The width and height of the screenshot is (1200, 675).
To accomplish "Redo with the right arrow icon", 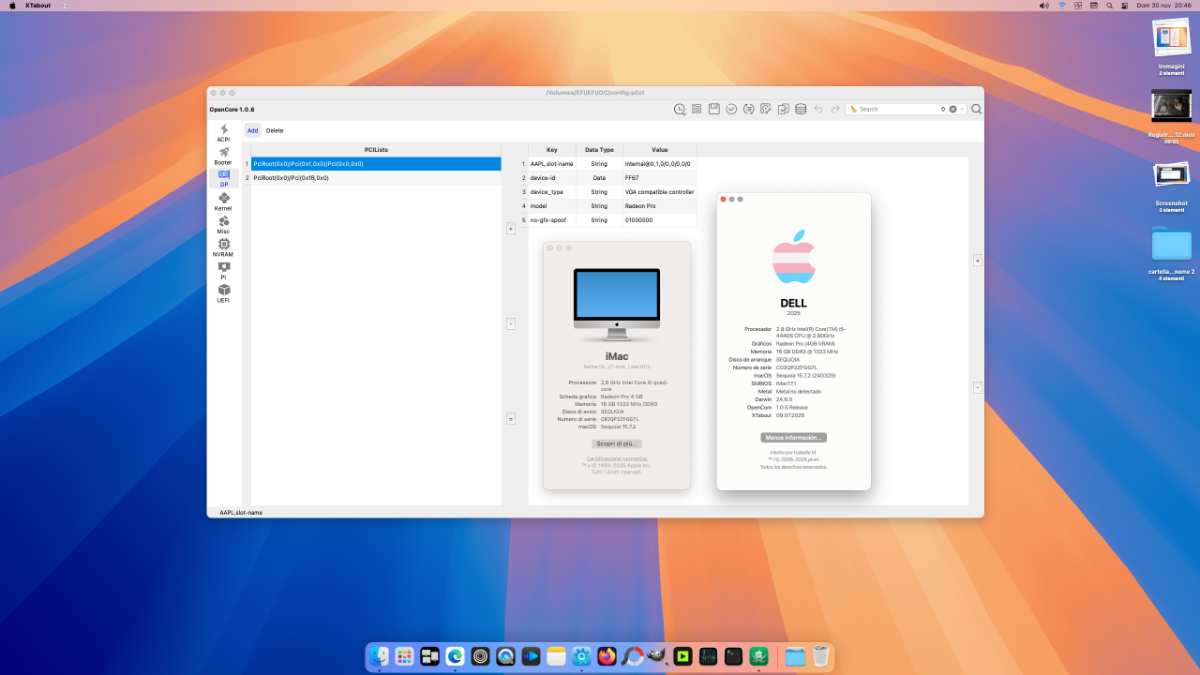I will click(835, 109).
